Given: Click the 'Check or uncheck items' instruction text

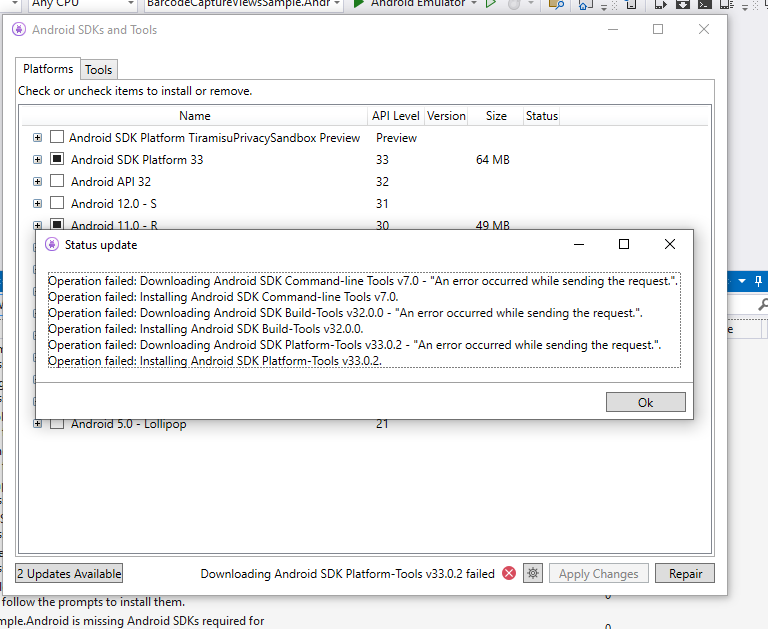Looking at the screenshot, I should click(135, 91).
